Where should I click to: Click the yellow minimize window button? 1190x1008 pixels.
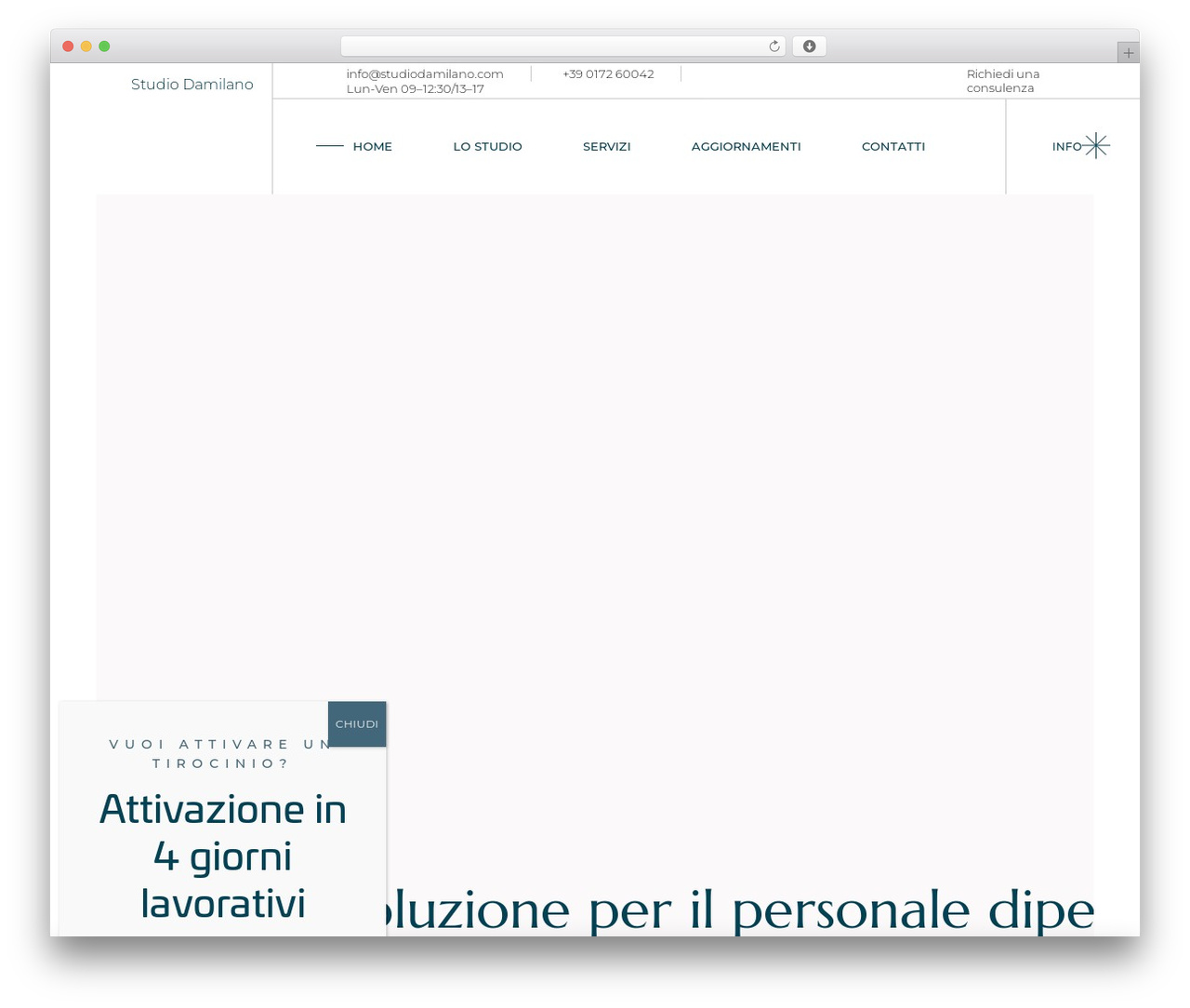coord(86,46)
